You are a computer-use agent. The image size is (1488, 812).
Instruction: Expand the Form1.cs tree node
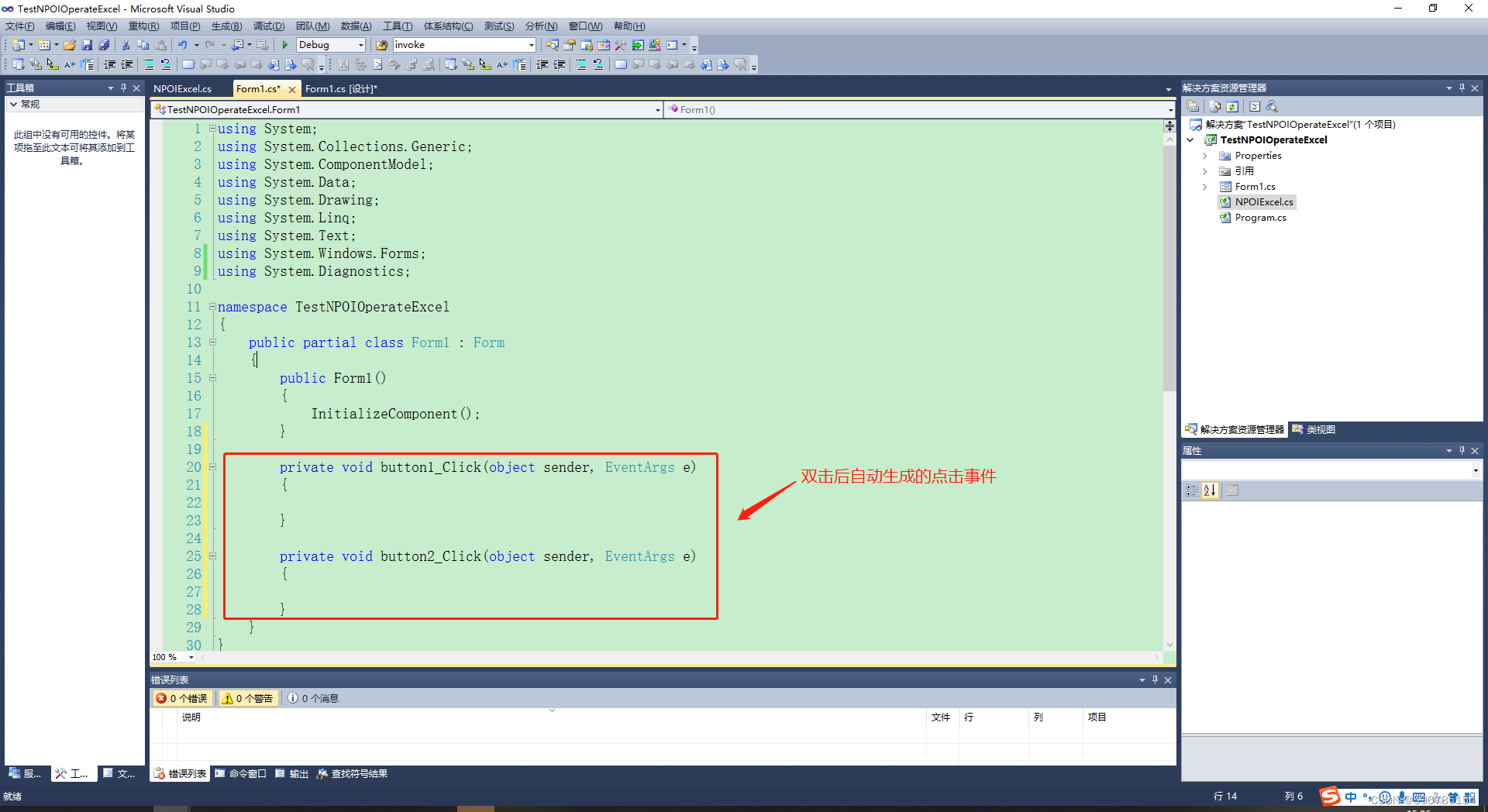pyautogui.click(x=1204, y=187)
